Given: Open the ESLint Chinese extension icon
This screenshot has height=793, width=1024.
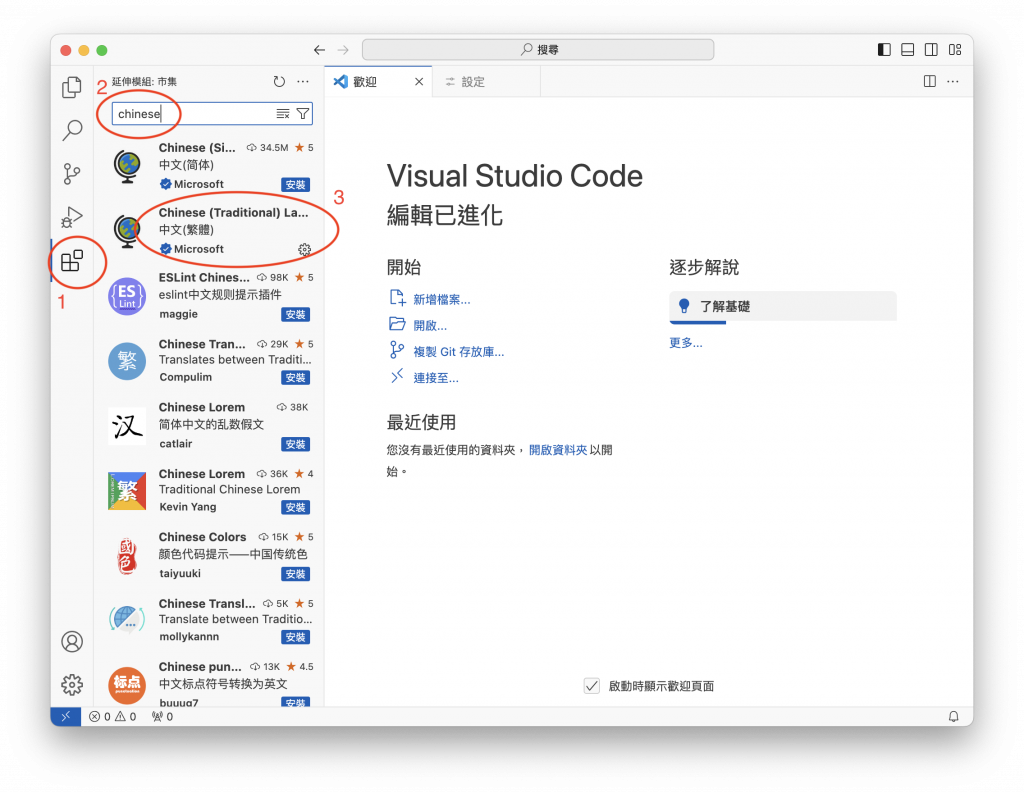Looking at the screenshot, I should [x=127, y=296].
